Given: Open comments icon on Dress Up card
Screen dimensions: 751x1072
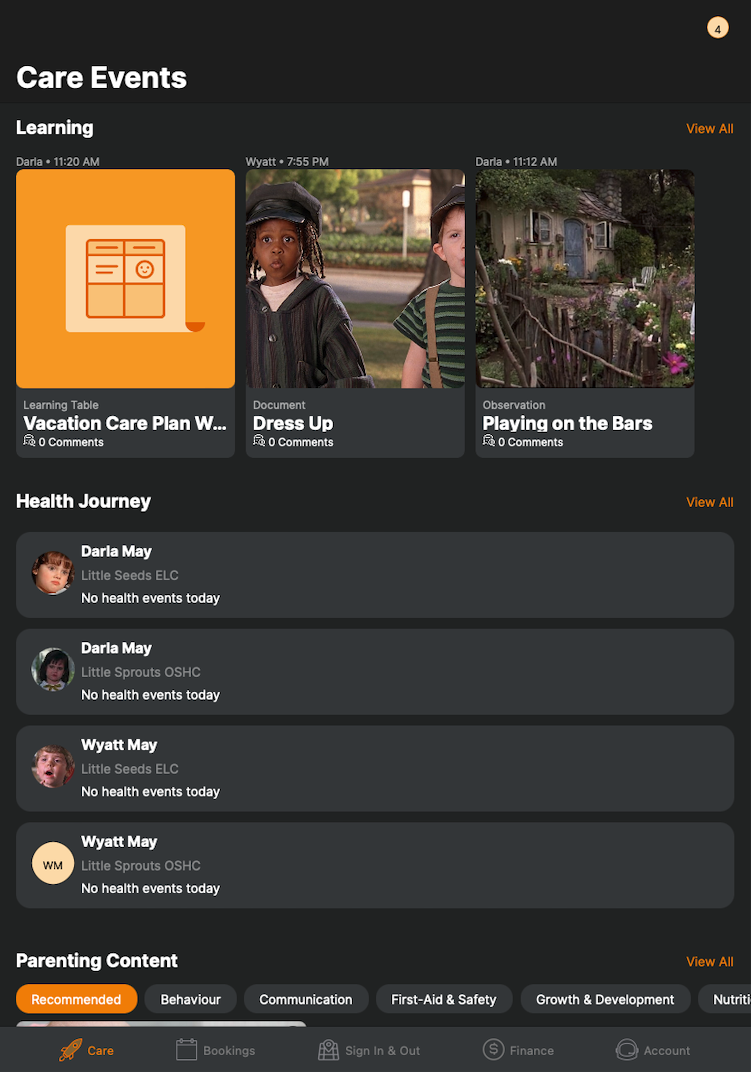Looking at the screenshot, I should pyautogui.click(x=259, y=441).
